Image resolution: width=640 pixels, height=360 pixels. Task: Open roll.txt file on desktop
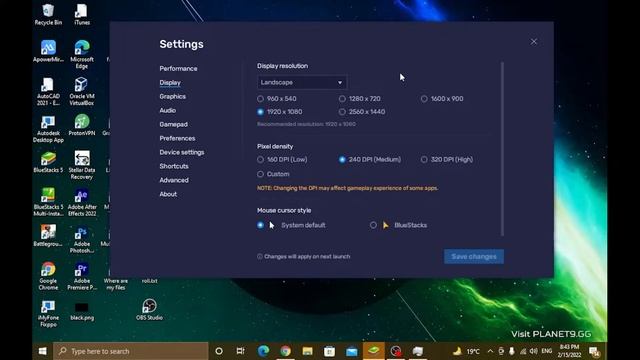pos(149,280)
